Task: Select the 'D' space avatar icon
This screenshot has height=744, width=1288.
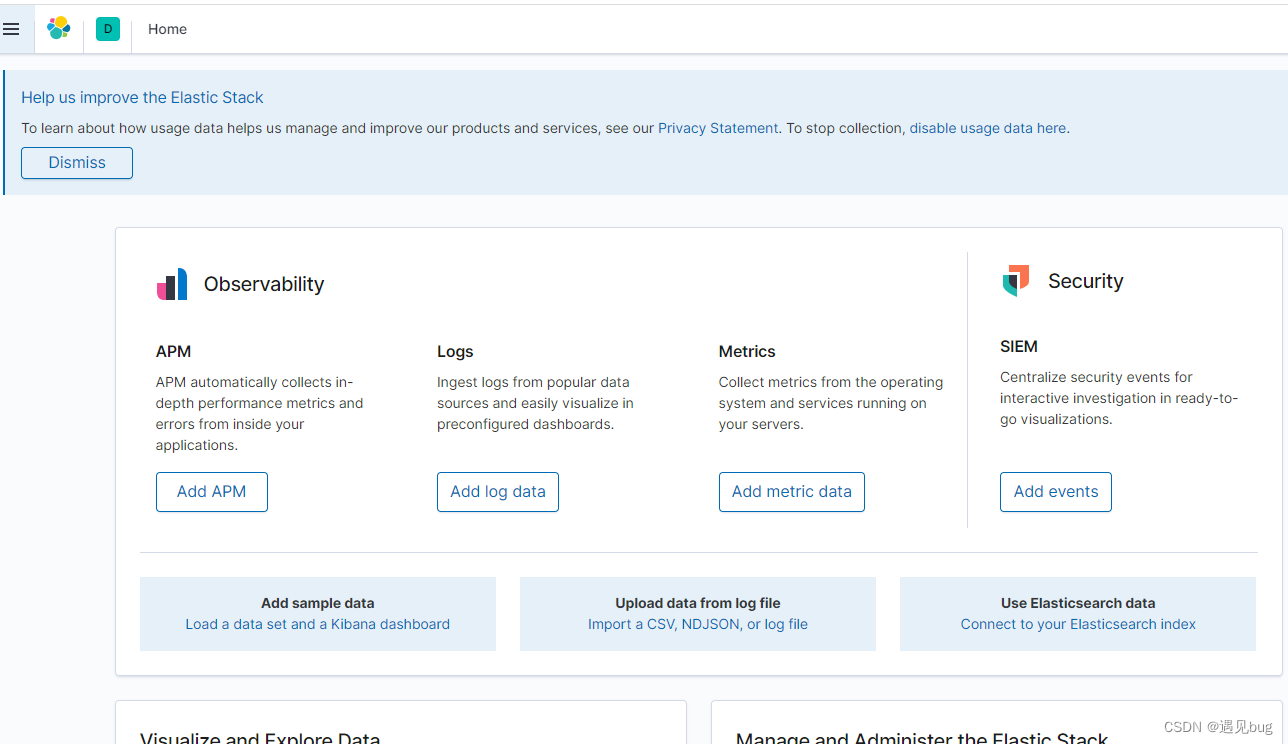Action: coord(107,29)
